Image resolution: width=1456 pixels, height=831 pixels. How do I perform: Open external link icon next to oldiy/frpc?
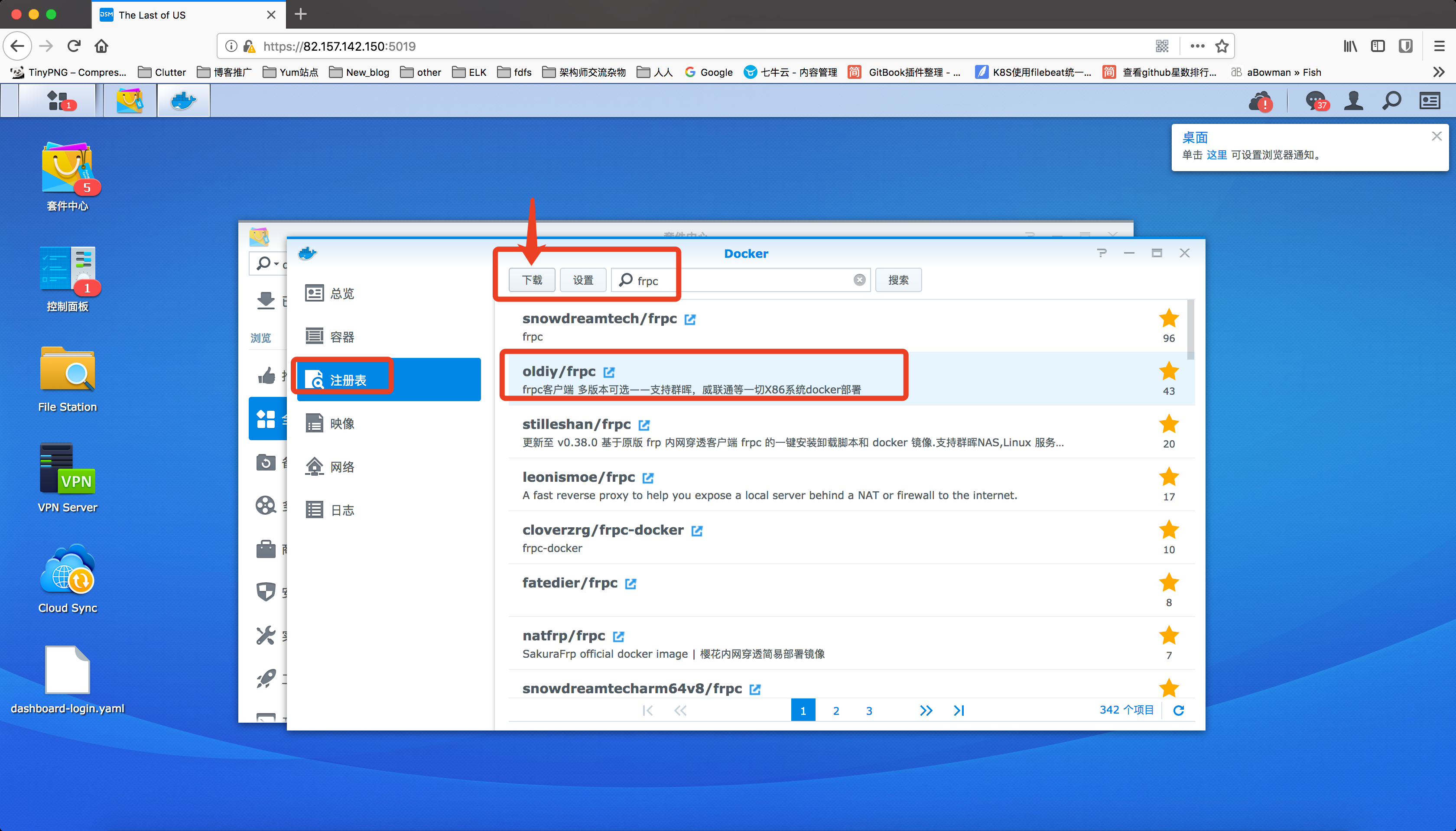tap(609, 372)
